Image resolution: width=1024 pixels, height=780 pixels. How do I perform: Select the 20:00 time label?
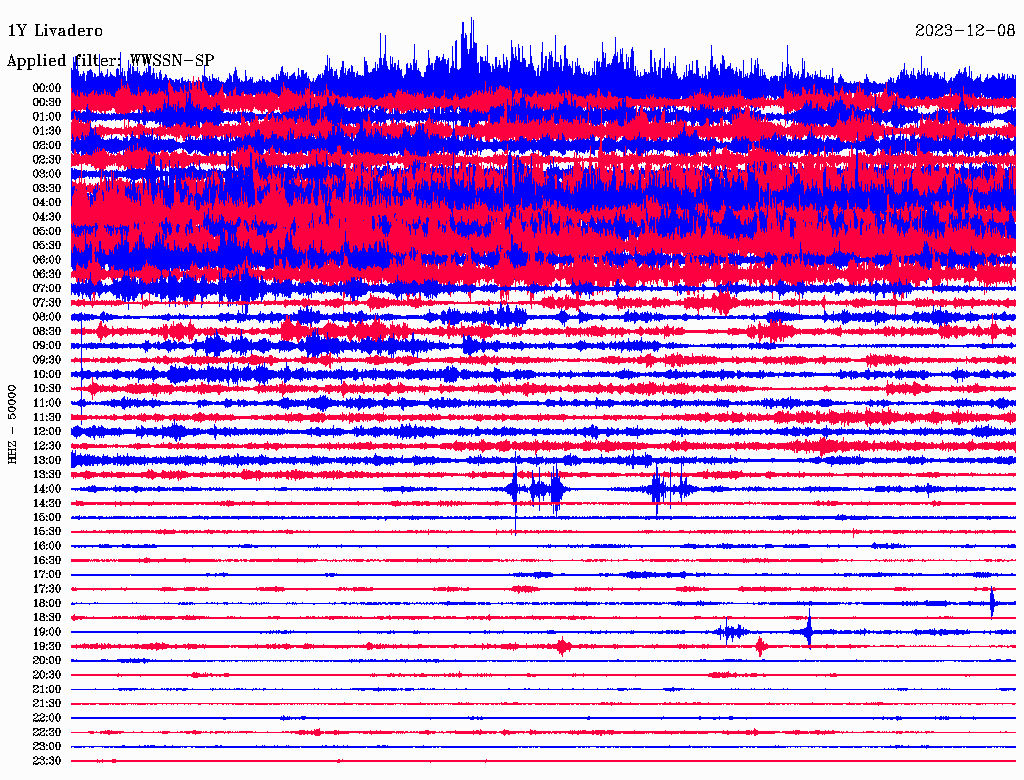pos(46,661)
